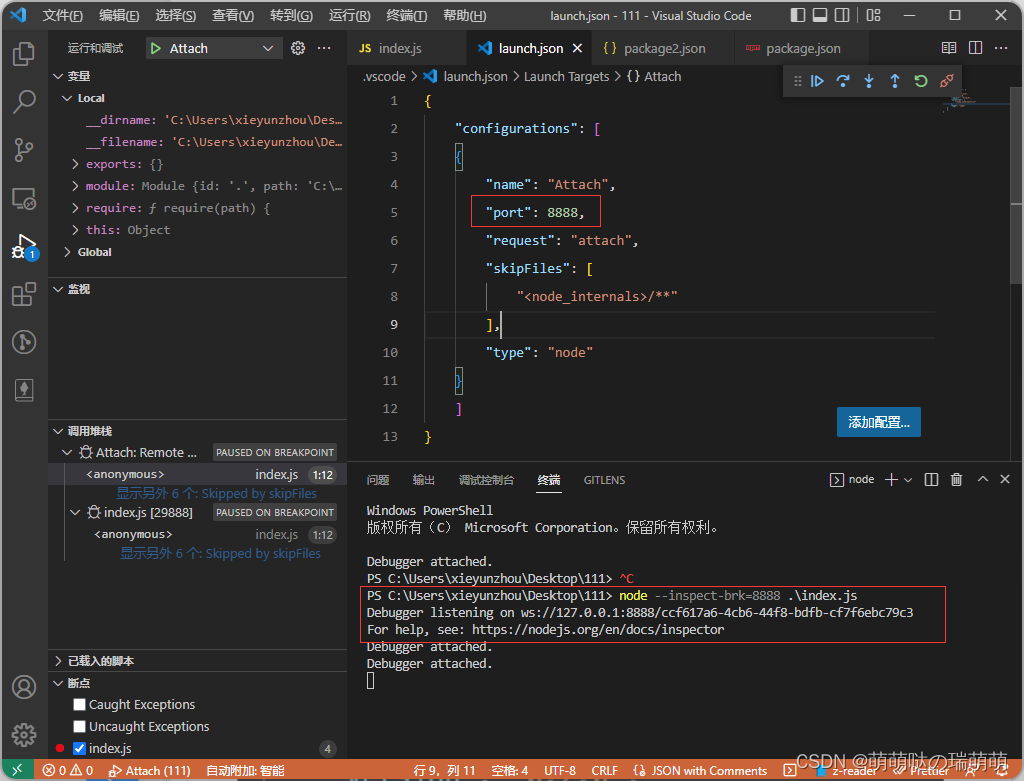
Task: Open the 运行(R) menu
Action: pyautogui.click(x=349, y=16)
